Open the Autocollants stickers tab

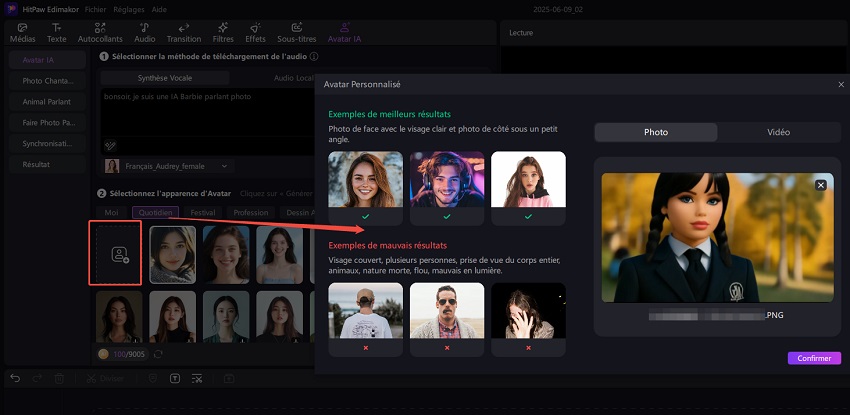(x=100, y=33)
